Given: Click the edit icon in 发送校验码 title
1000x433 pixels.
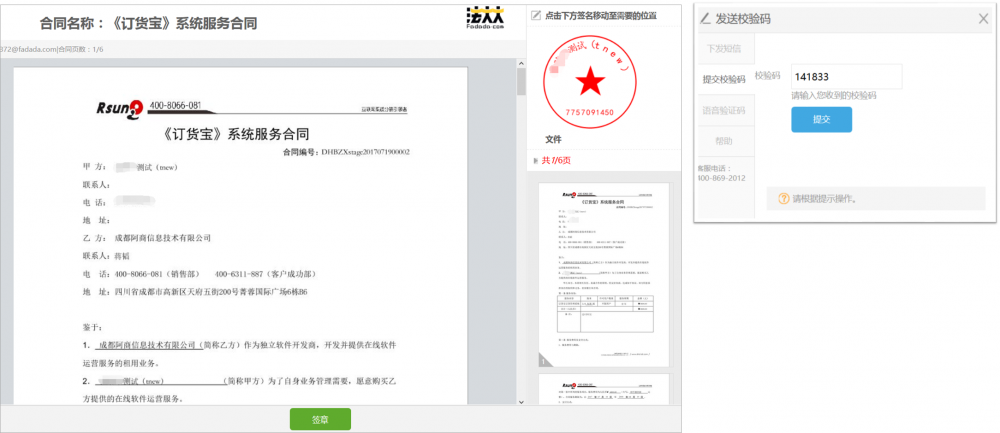Looking at the screenshot, I should click(x=705, y=18).
